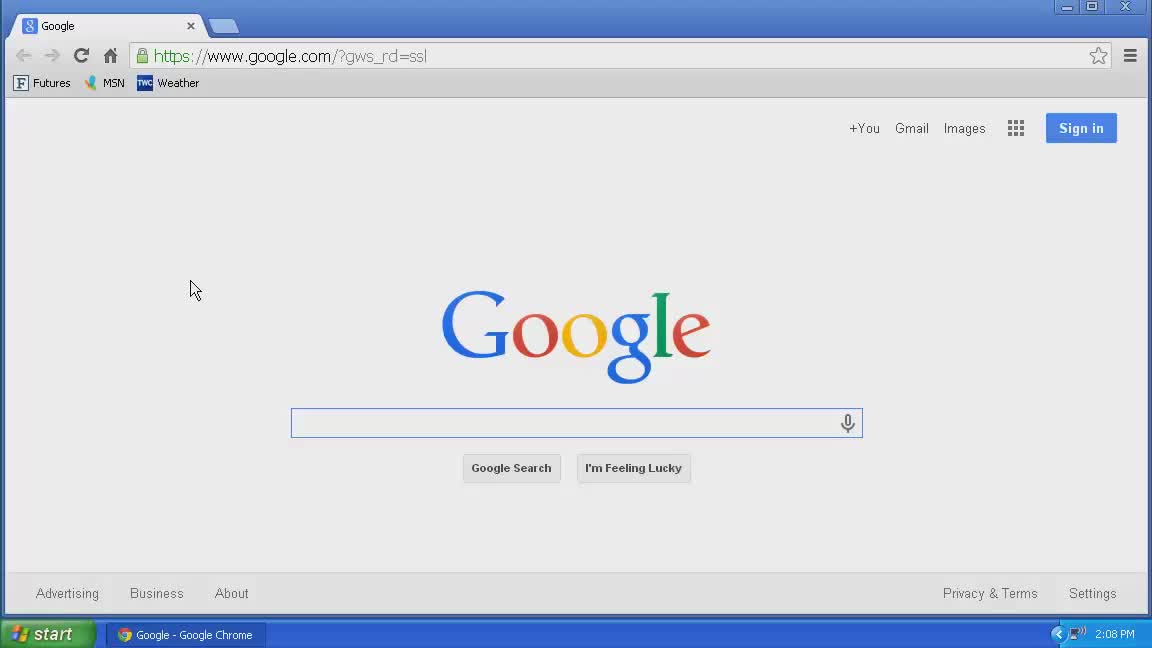Reload the current page
Screen dimensions: 1152x648
pyautogui.click(x=81, y=56)
